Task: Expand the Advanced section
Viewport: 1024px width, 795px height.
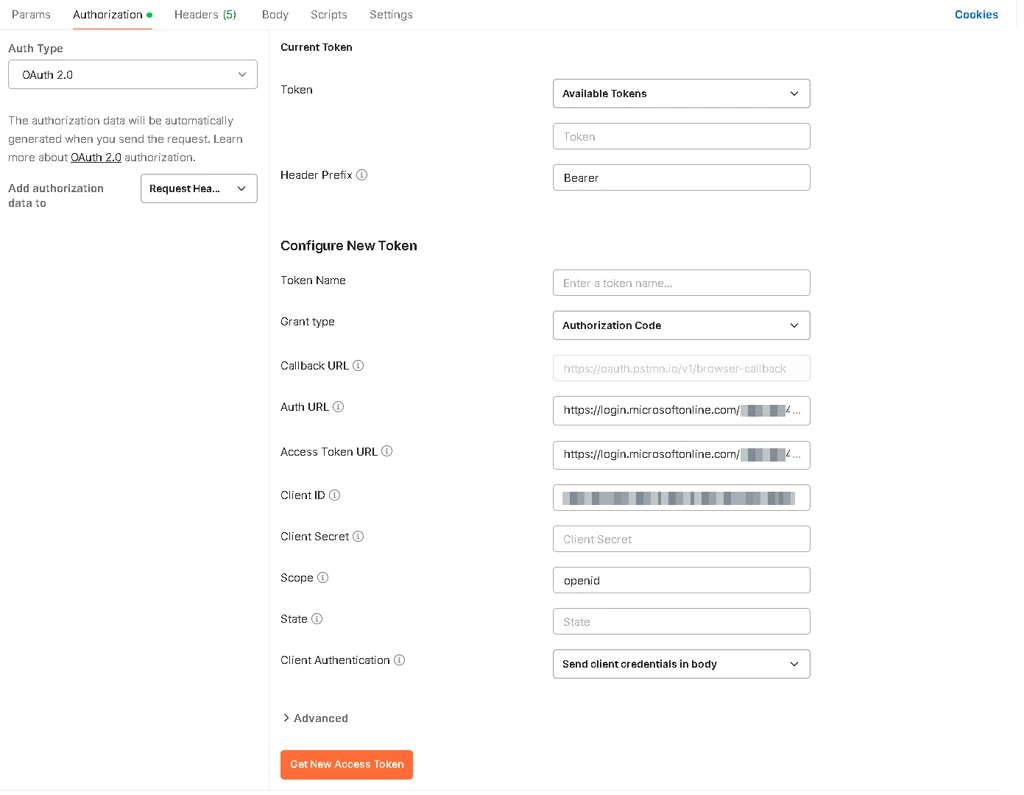Action: point(319,718)
